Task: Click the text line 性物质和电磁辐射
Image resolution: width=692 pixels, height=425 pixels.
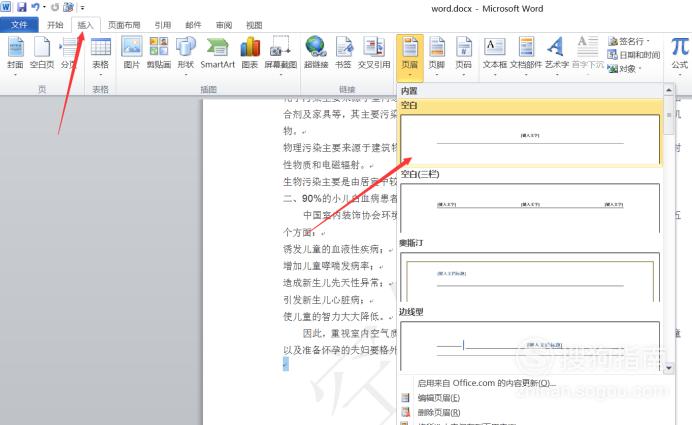Action: 325,165
